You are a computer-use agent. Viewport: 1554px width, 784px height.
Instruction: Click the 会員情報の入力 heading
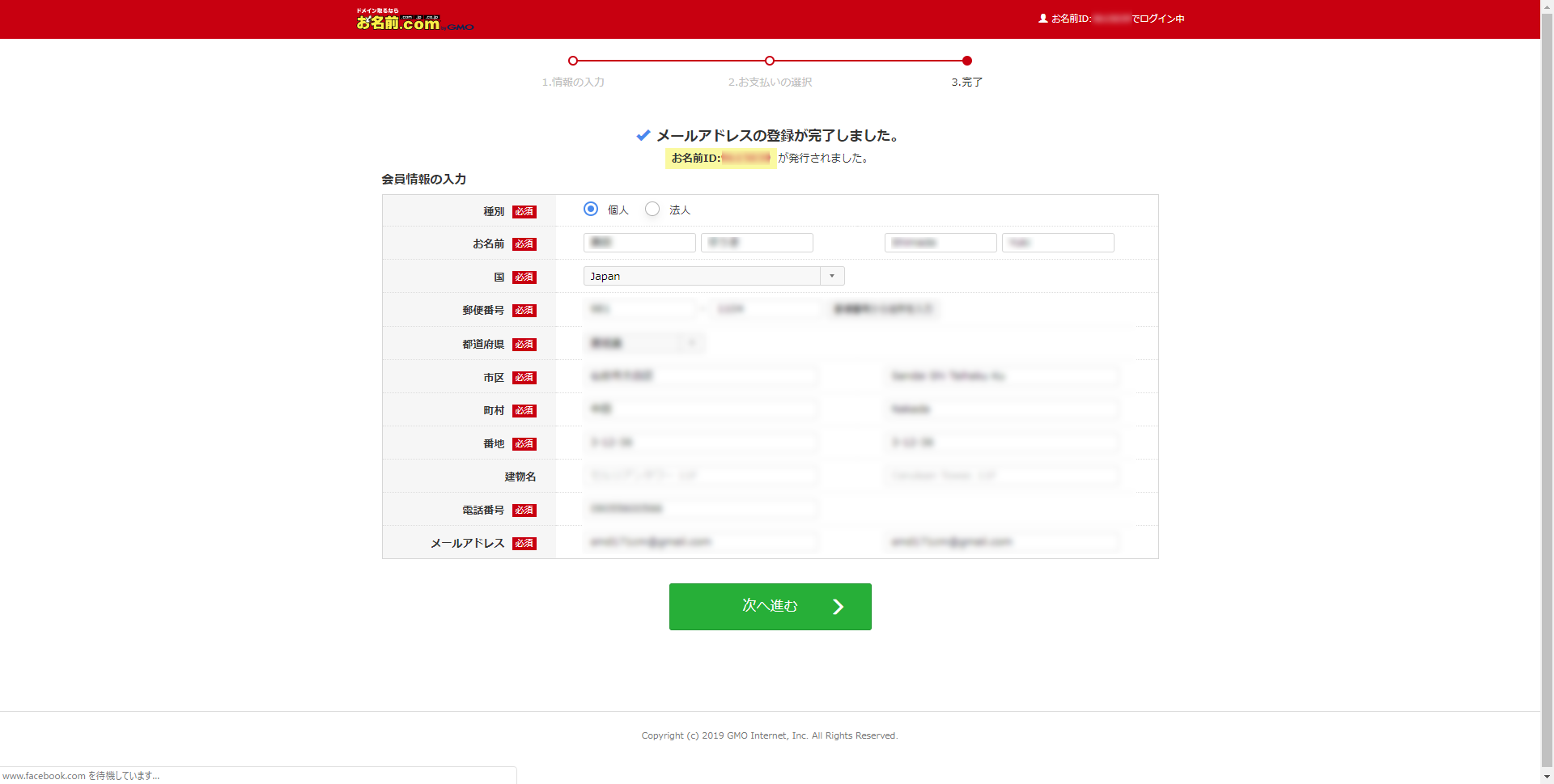(424, 179)
